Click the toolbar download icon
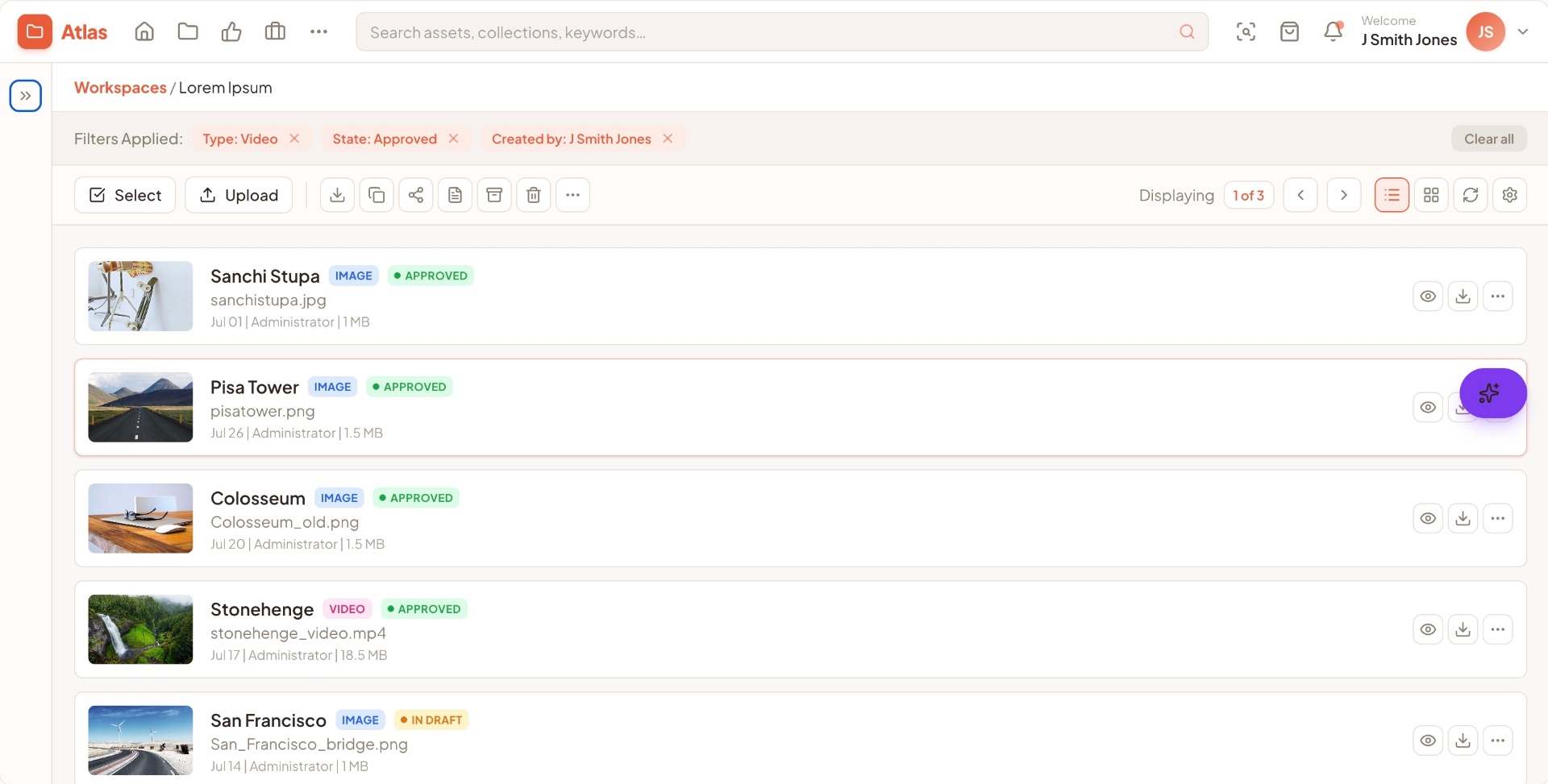 pyautogui.click(x=338, y=195)
